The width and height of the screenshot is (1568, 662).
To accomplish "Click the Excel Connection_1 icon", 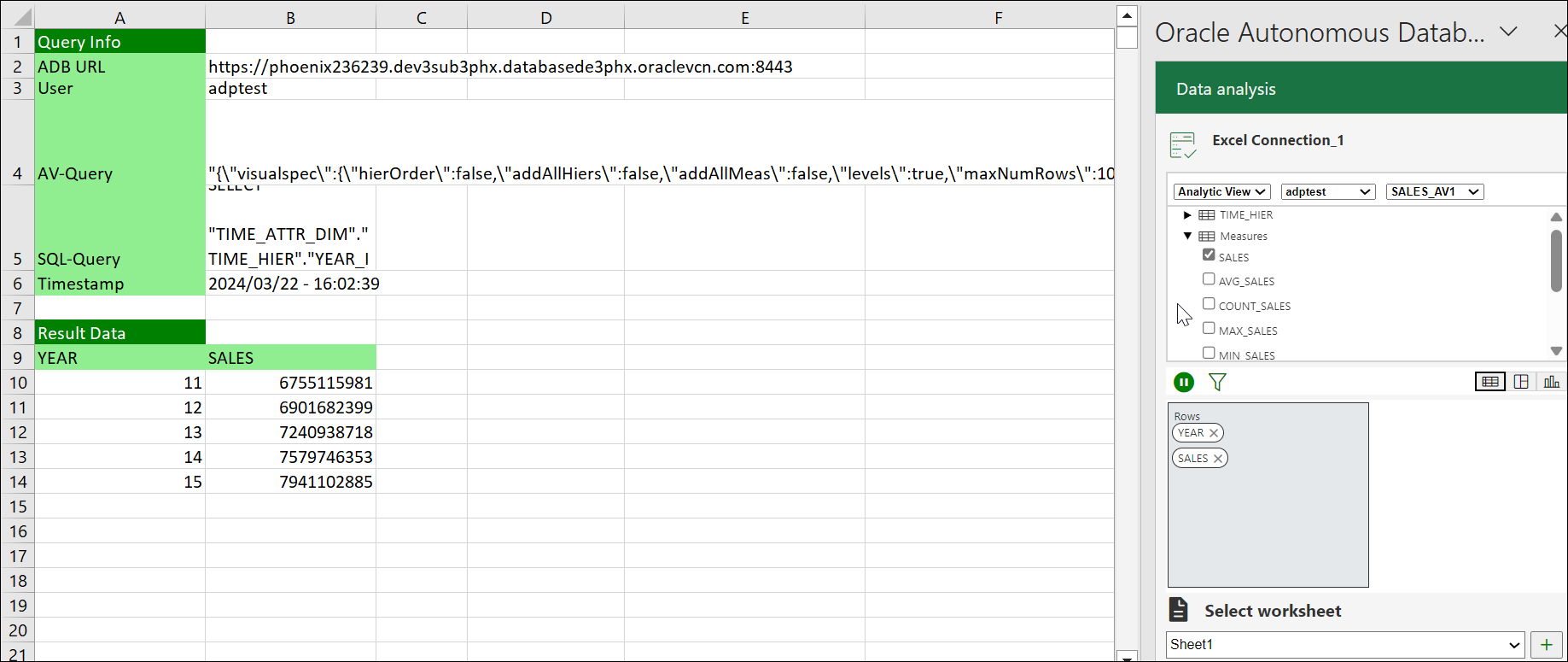I will [x=1183, y=145].
